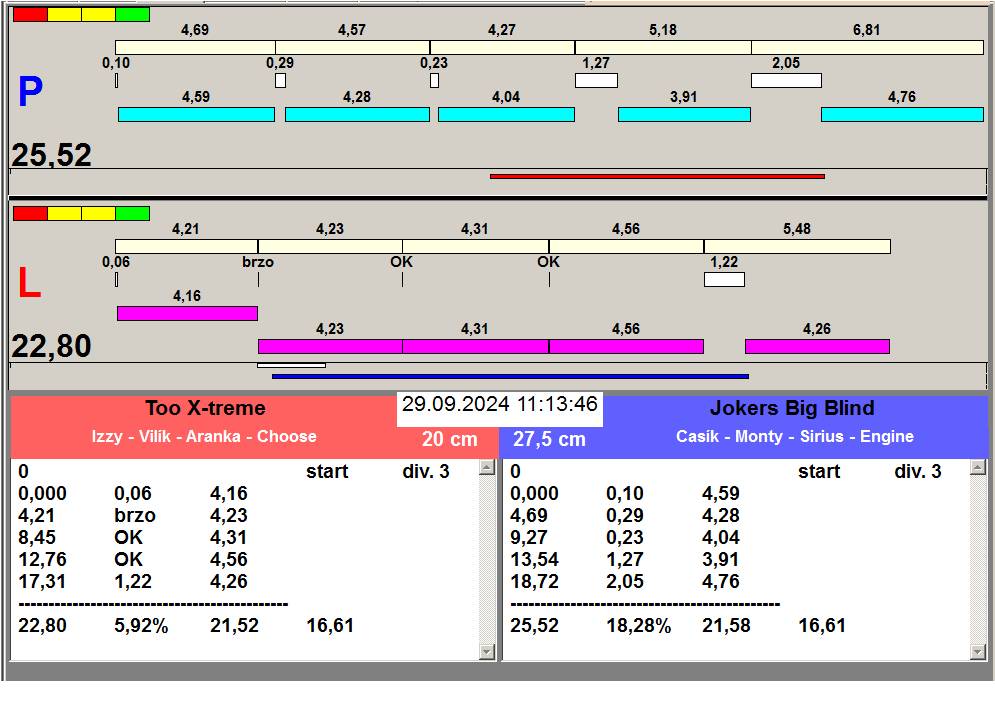Click the green start light in lane L

pos(132,213)
